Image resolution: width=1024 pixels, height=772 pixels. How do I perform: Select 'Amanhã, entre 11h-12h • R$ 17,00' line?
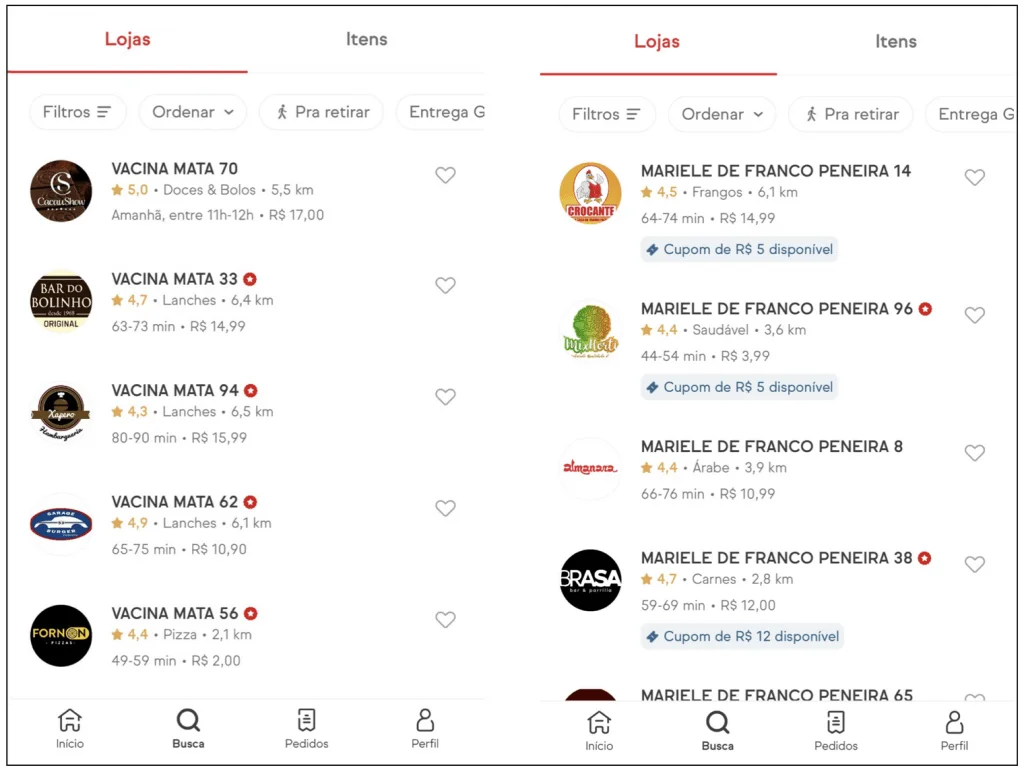[x=217, y=215]
